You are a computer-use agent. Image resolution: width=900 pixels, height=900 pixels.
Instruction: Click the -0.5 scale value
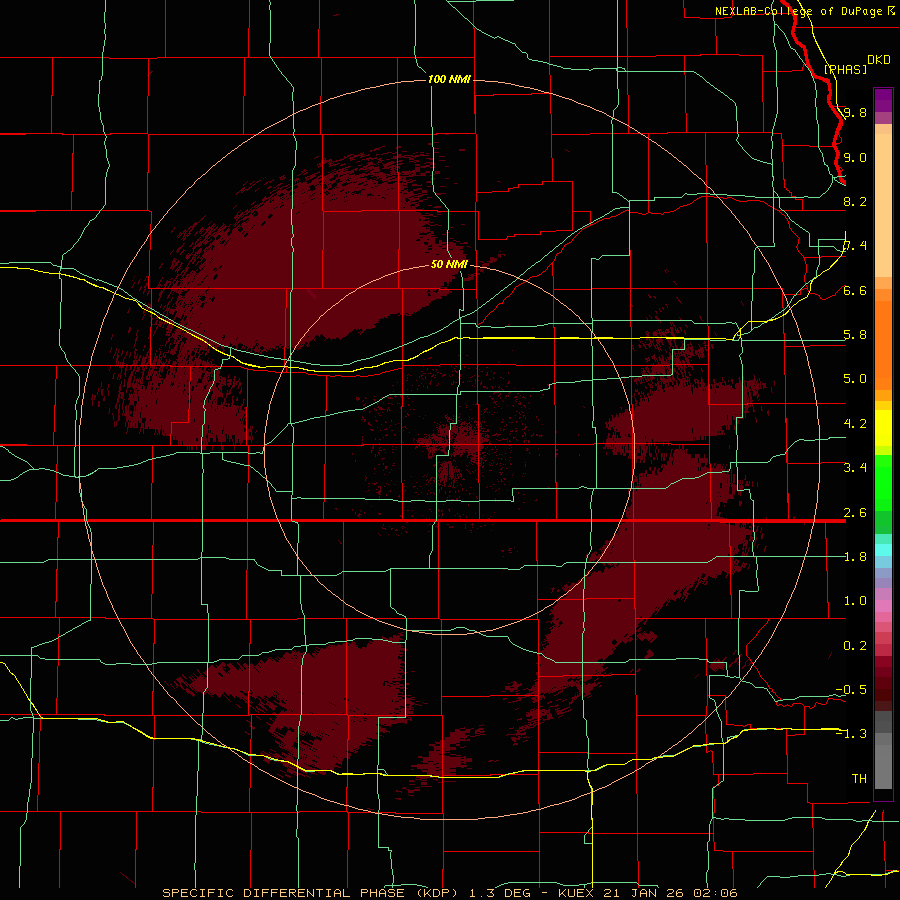pos(851,690)
